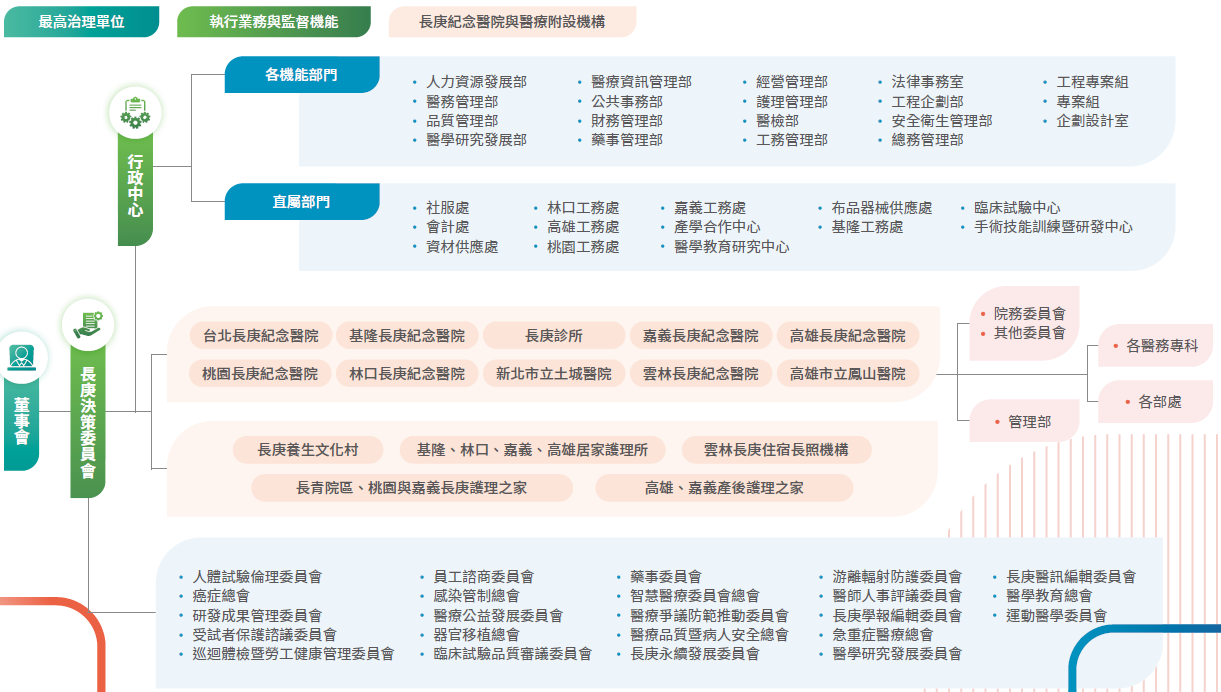Click 醫學教育研究中心 entry
The image size is (1221, 692).
(732, 247)
